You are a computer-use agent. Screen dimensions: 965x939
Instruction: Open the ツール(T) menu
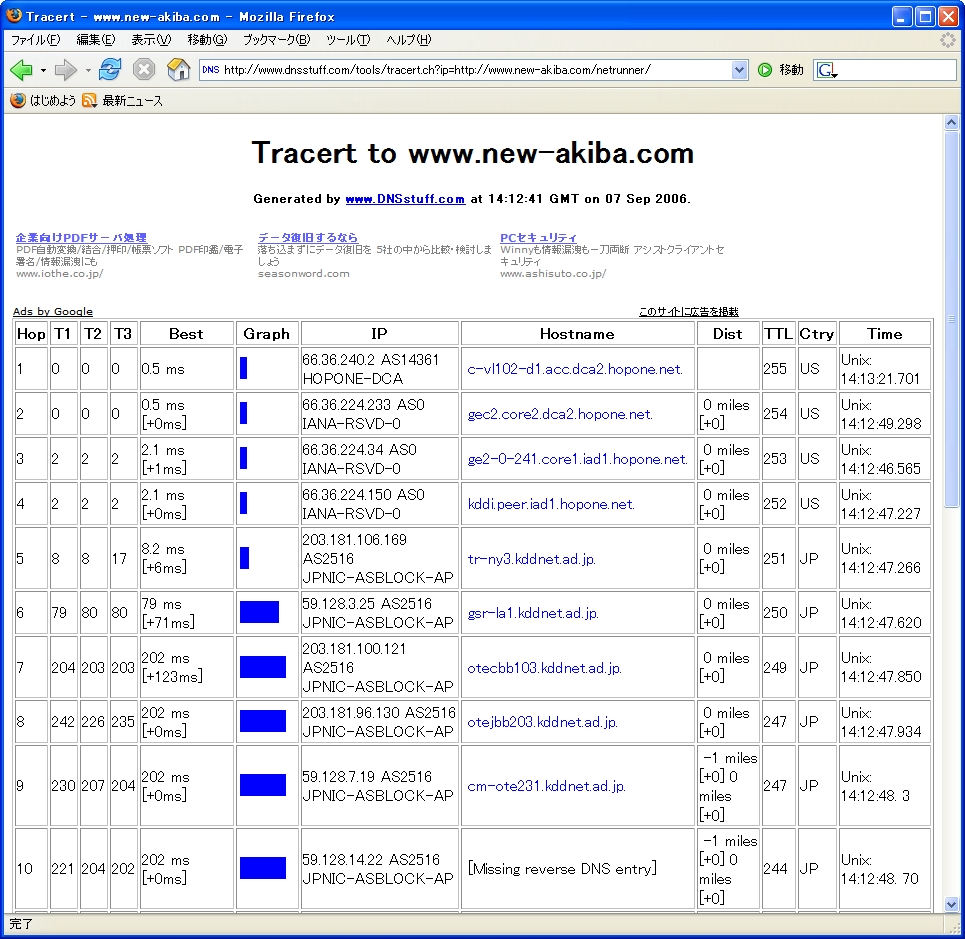tap(348, 40)
